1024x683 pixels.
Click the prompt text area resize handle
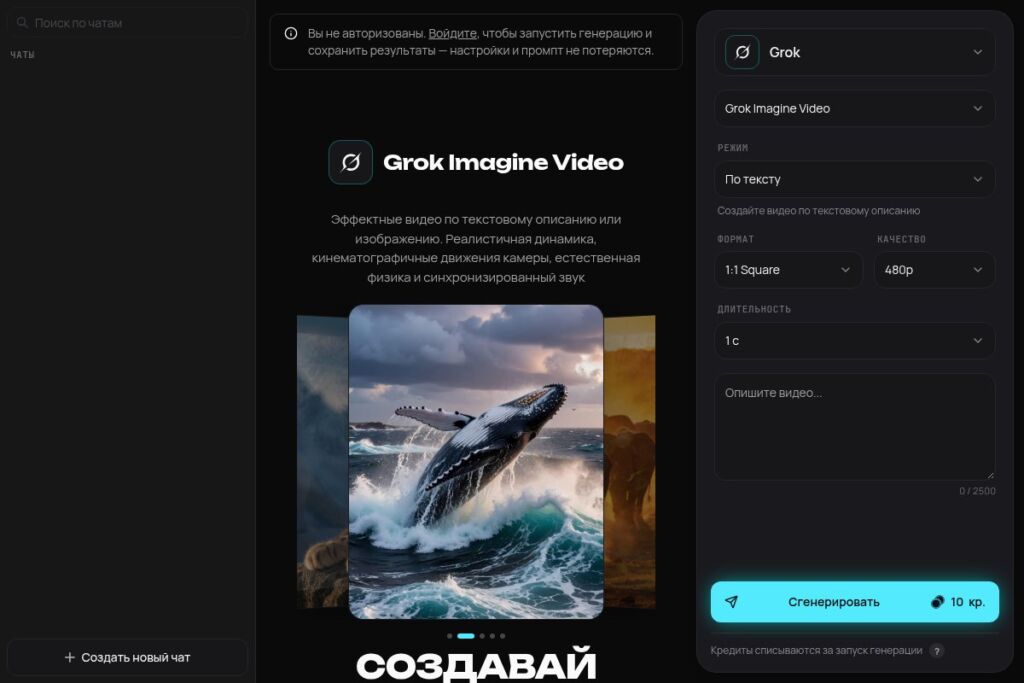(x=990, y=475)
